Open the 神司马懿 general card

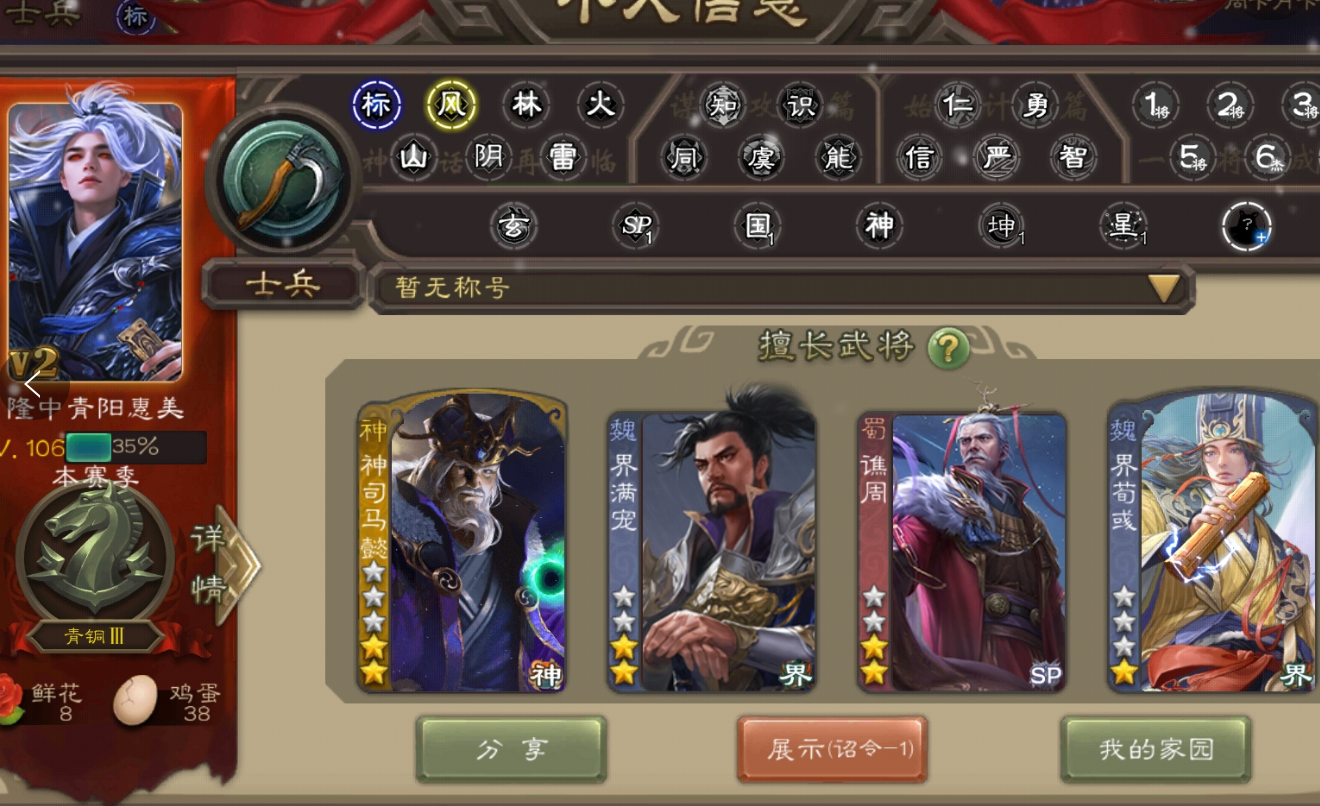462,544
